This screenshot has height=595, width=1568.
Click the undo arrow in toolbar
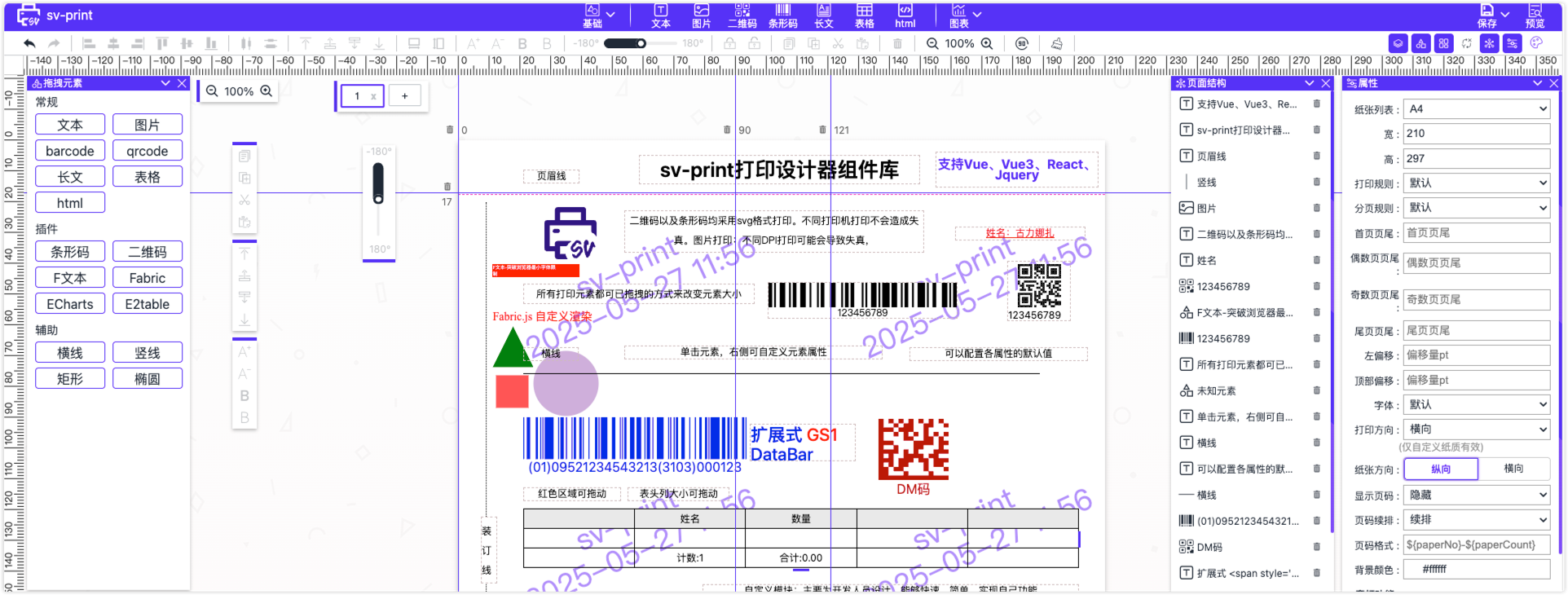(30, 43)
